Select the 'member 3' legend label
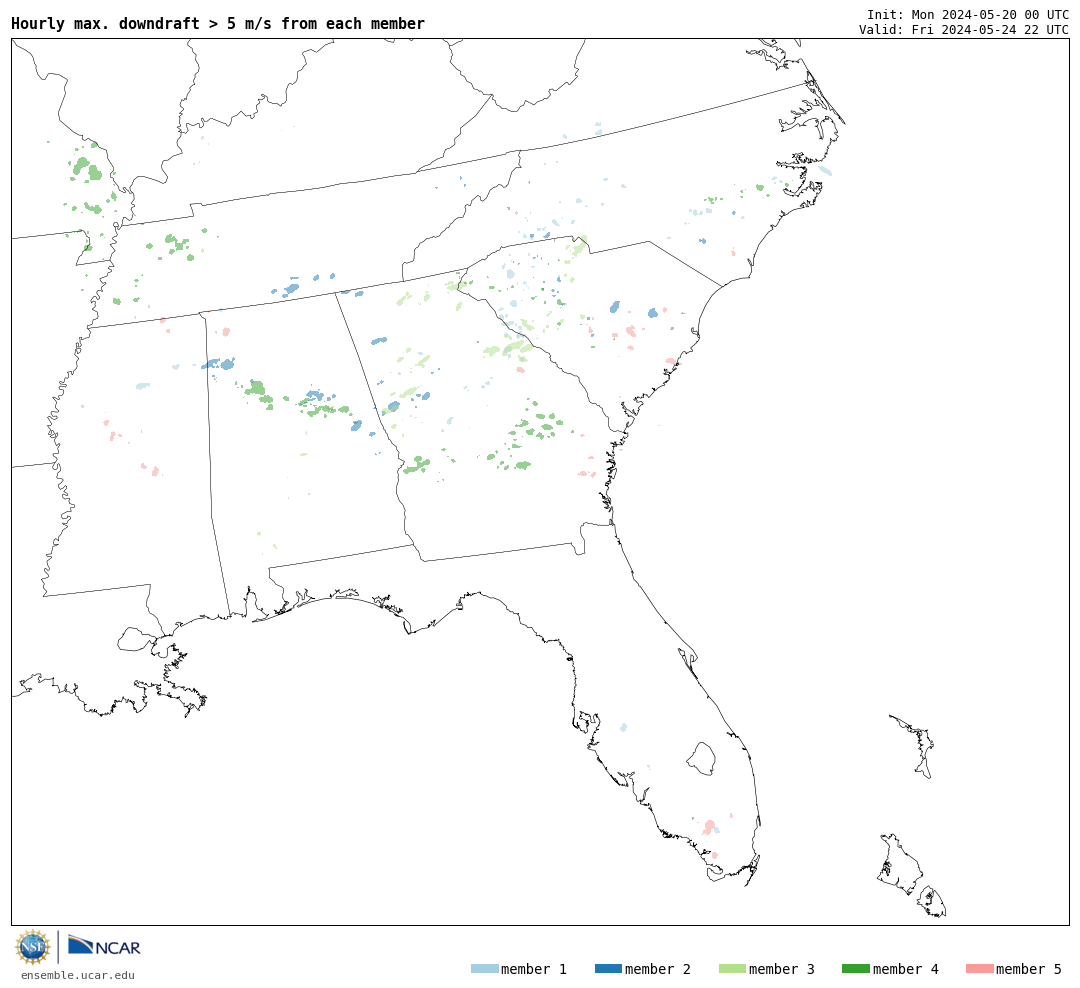The image size is (1080, 988). (782, 969)
